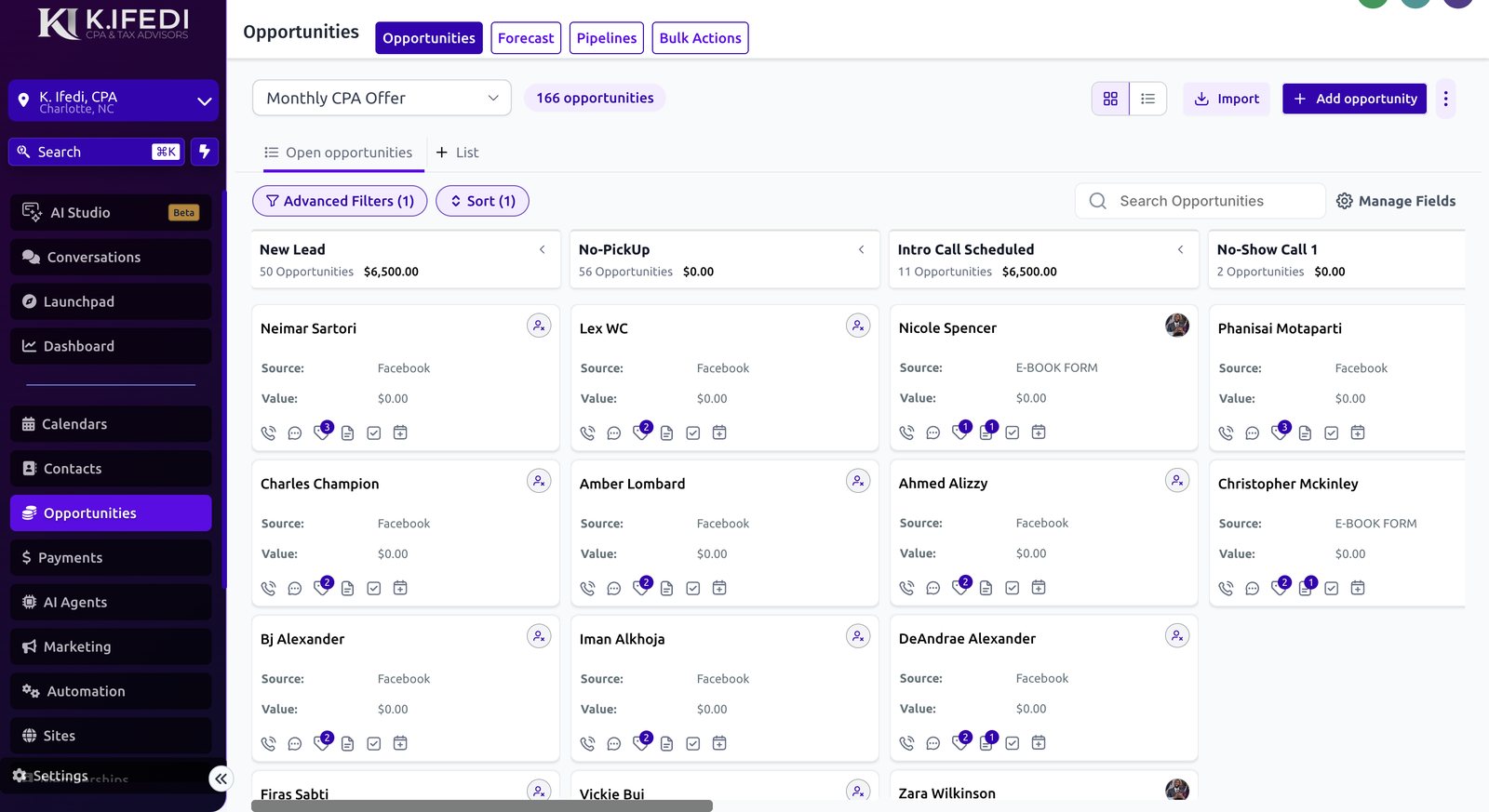This screenshot has height=812, width=1489.
Task: Open Payments section
Action: coord(111,558)
